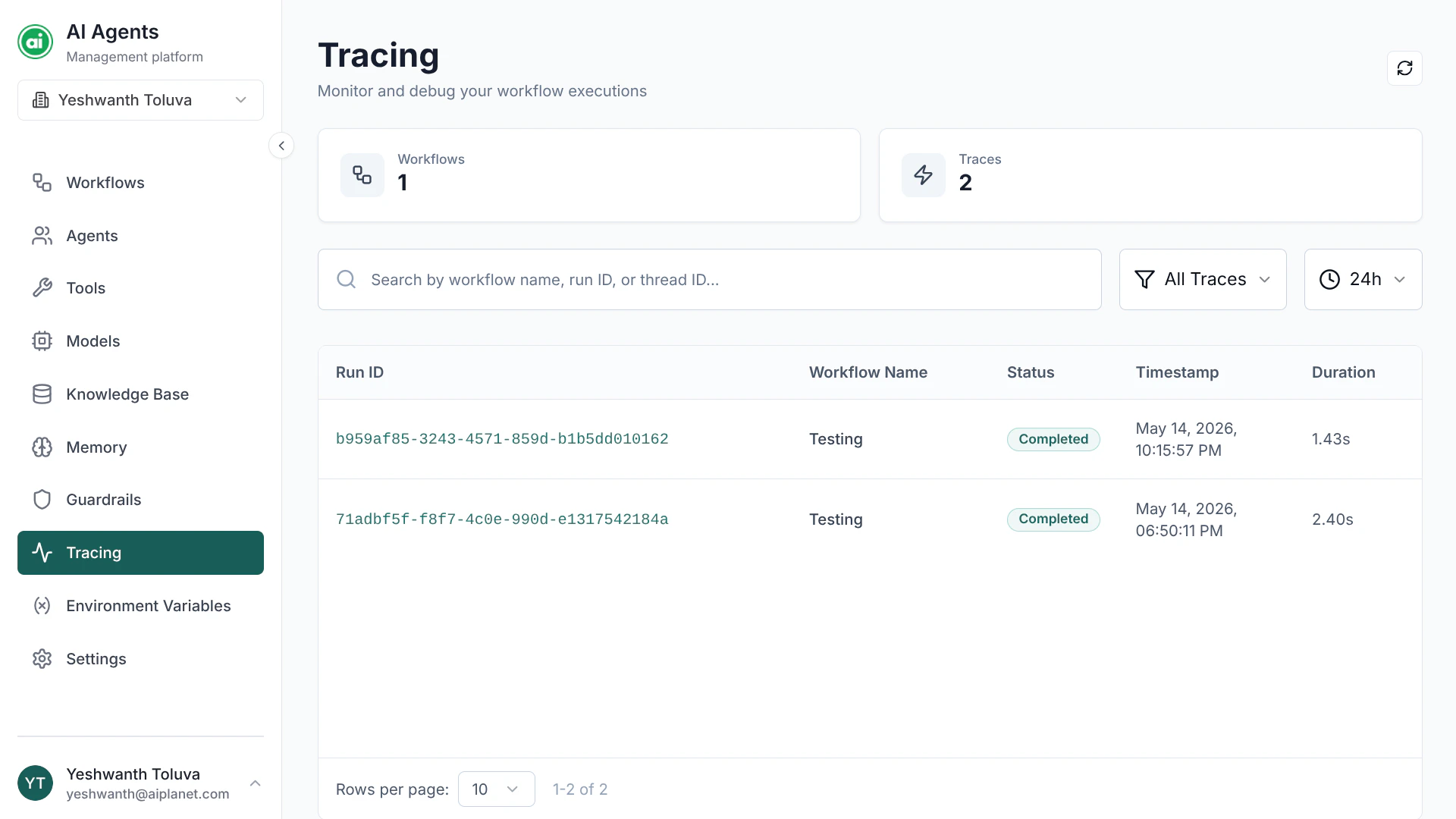Click the Traces count card
This screenshot has height=819, width=1456.
click(1150, 175)
